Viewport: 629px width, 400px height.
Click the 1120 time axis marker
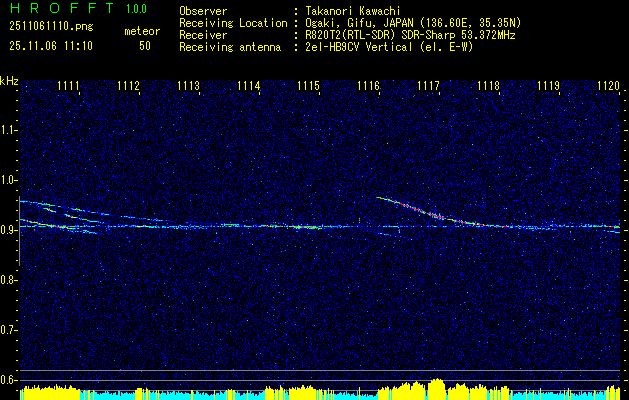coord(609,85)
